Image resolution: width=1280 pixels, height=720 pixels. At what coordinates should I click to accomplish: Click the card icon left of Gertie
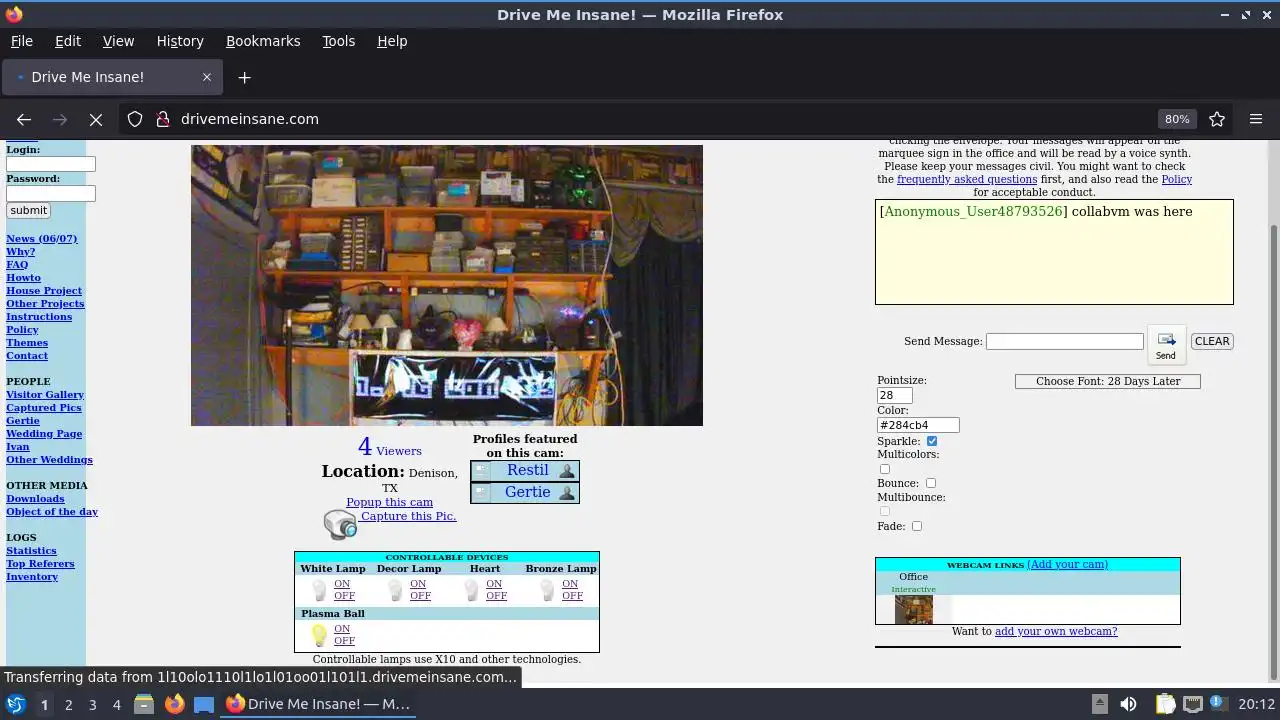pos(481,492)
